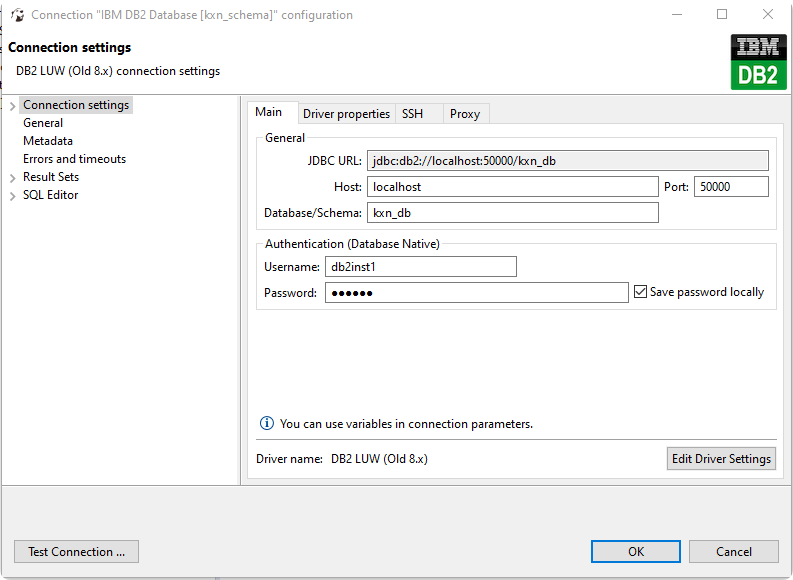The image size is (793, 580).
Task: Select Connection settings in the tree
Action: (x=76, y=105)
